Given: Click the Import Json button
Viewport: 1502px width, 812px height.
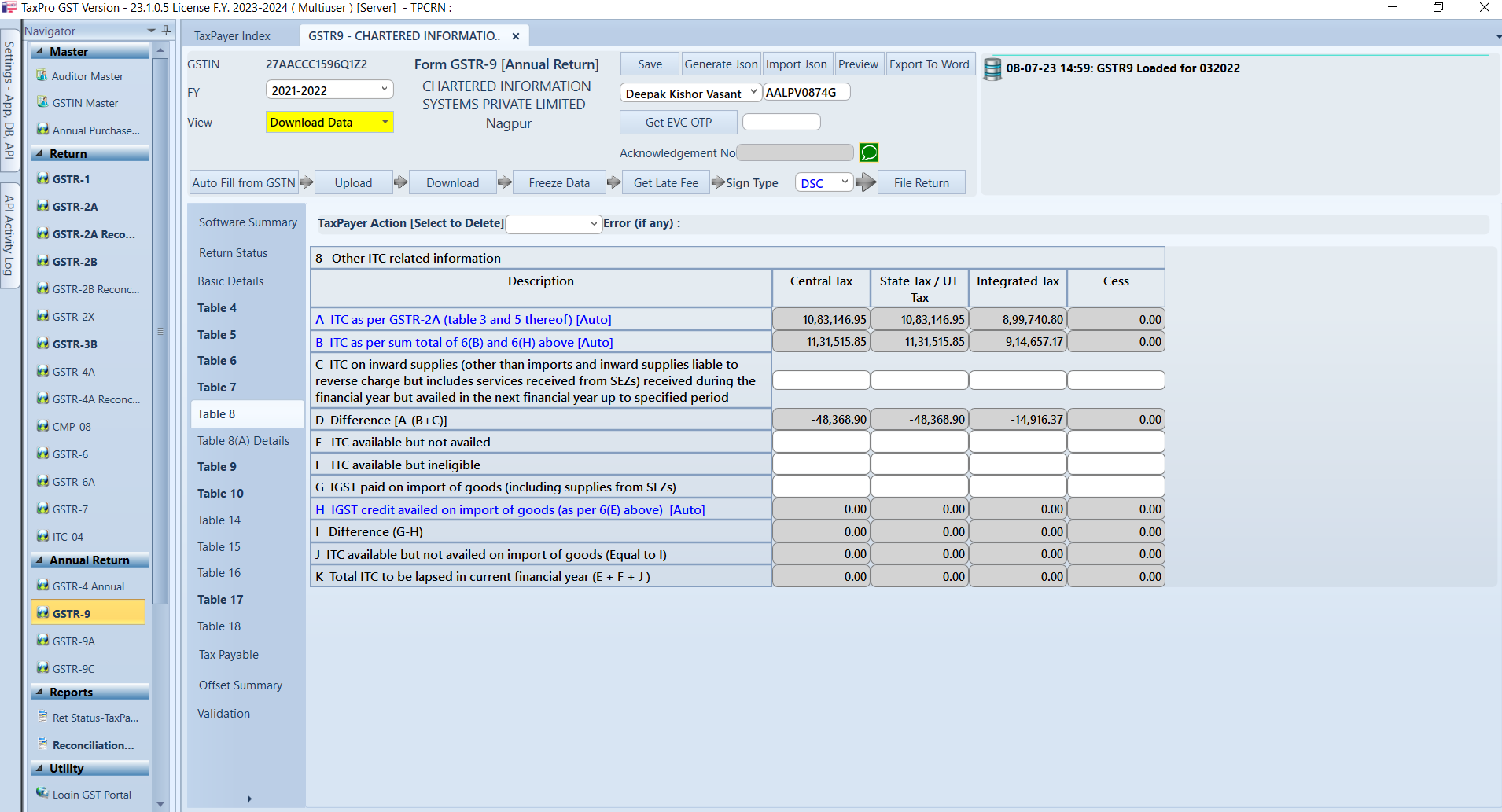Looking at the screenshot, I should coord(797,64).
